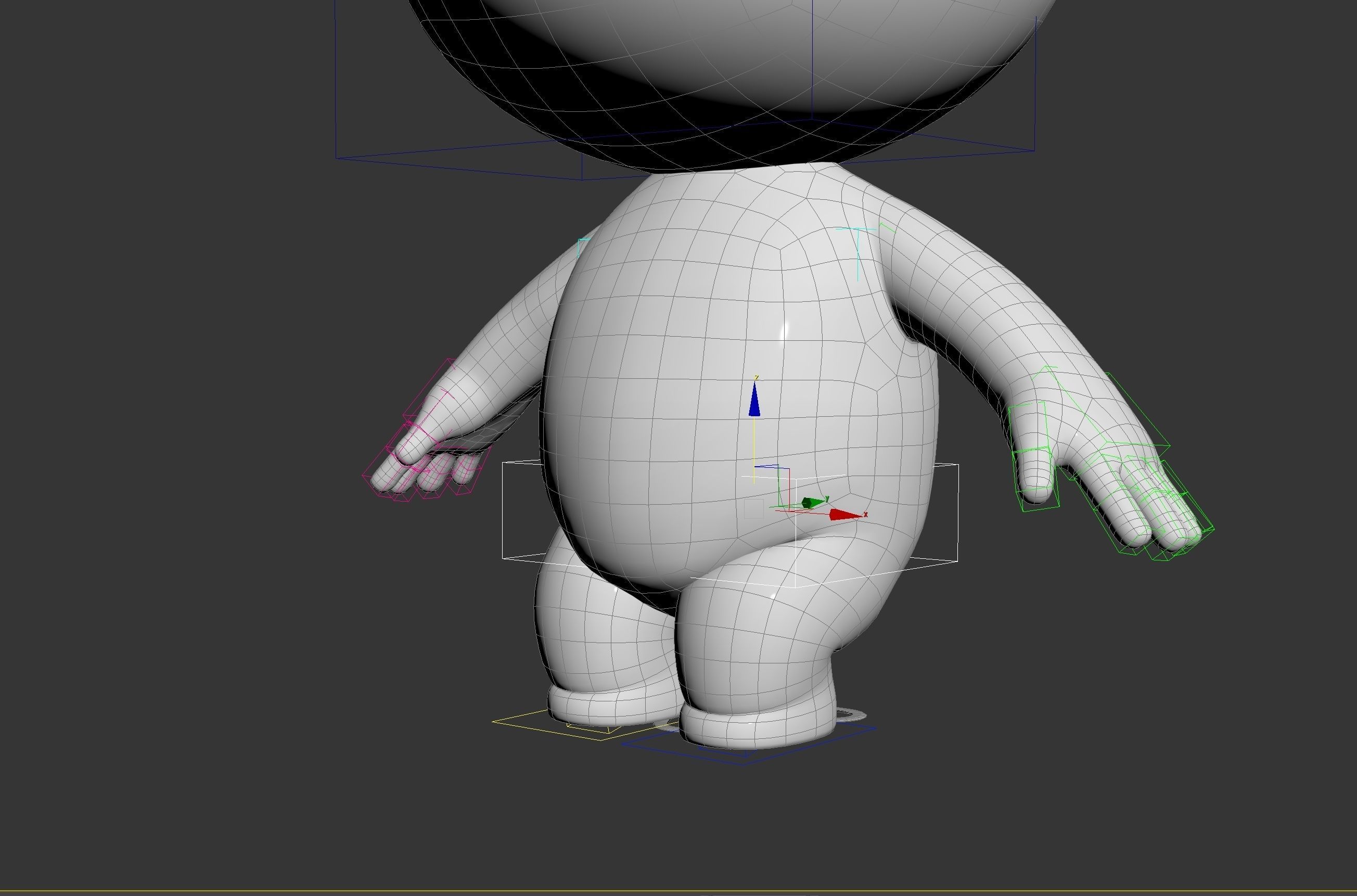Click the green Y-axis gizmo arrow
1357x896 pixels.
[813, 503]
